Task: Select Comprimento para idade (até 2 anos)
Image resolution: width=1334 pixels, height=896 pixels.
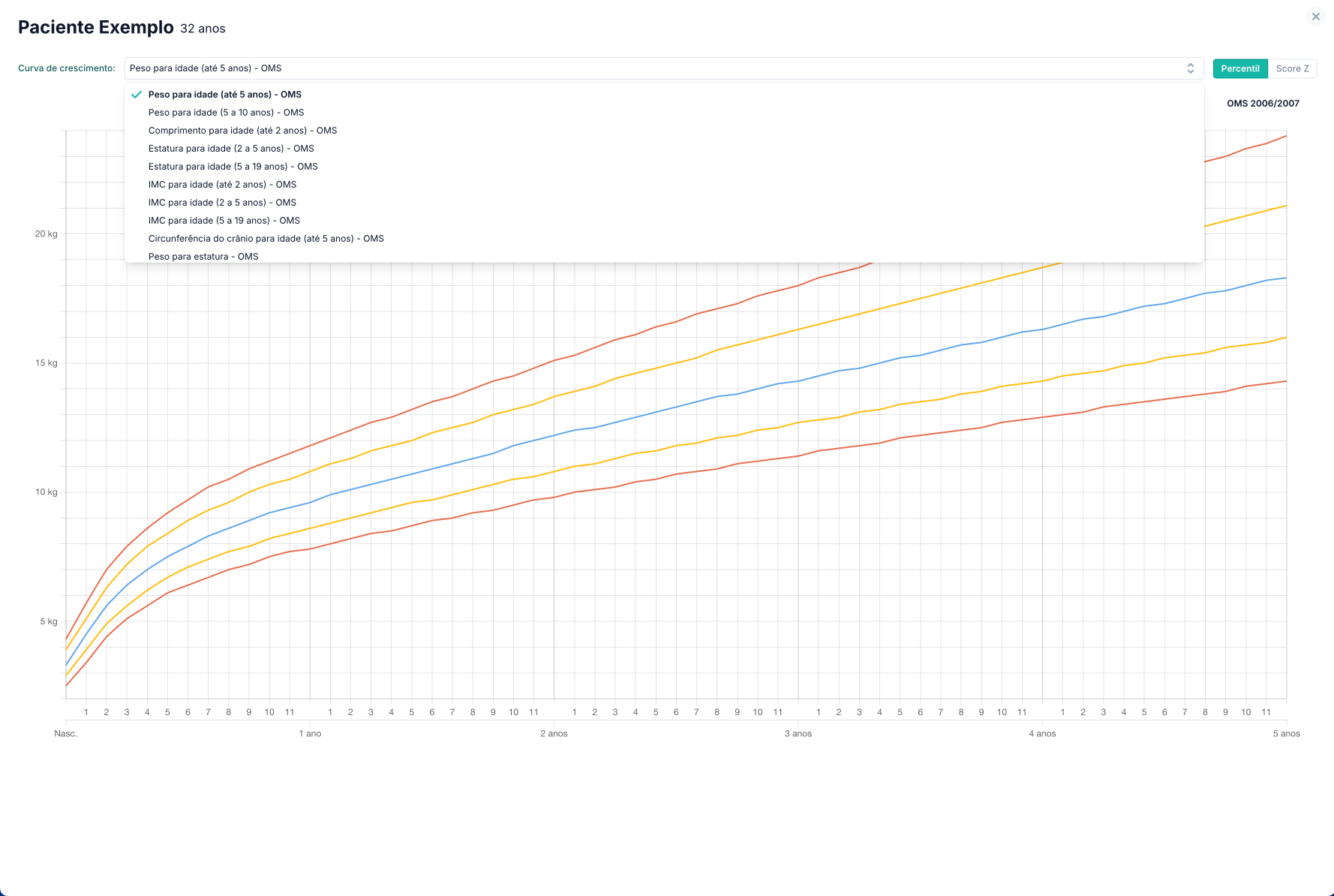Action: click(x=243, y=130)
